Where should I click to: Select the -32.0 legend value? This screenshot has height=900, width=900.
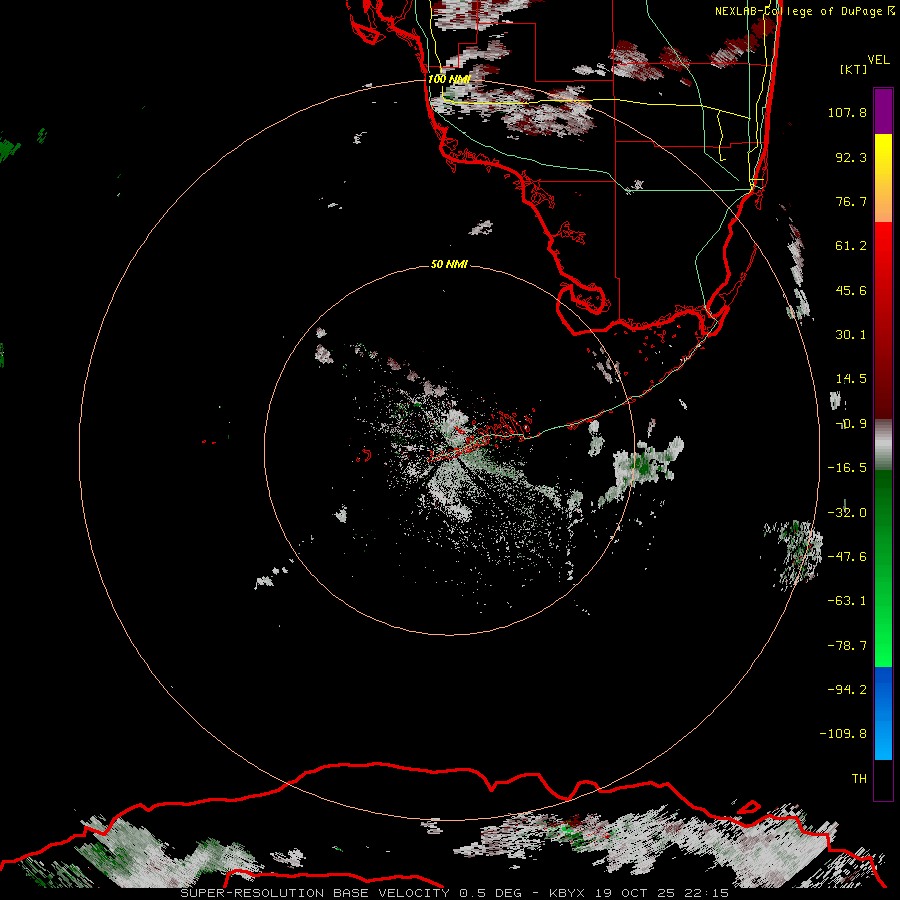pyautogui.click(x=847, y=512)
